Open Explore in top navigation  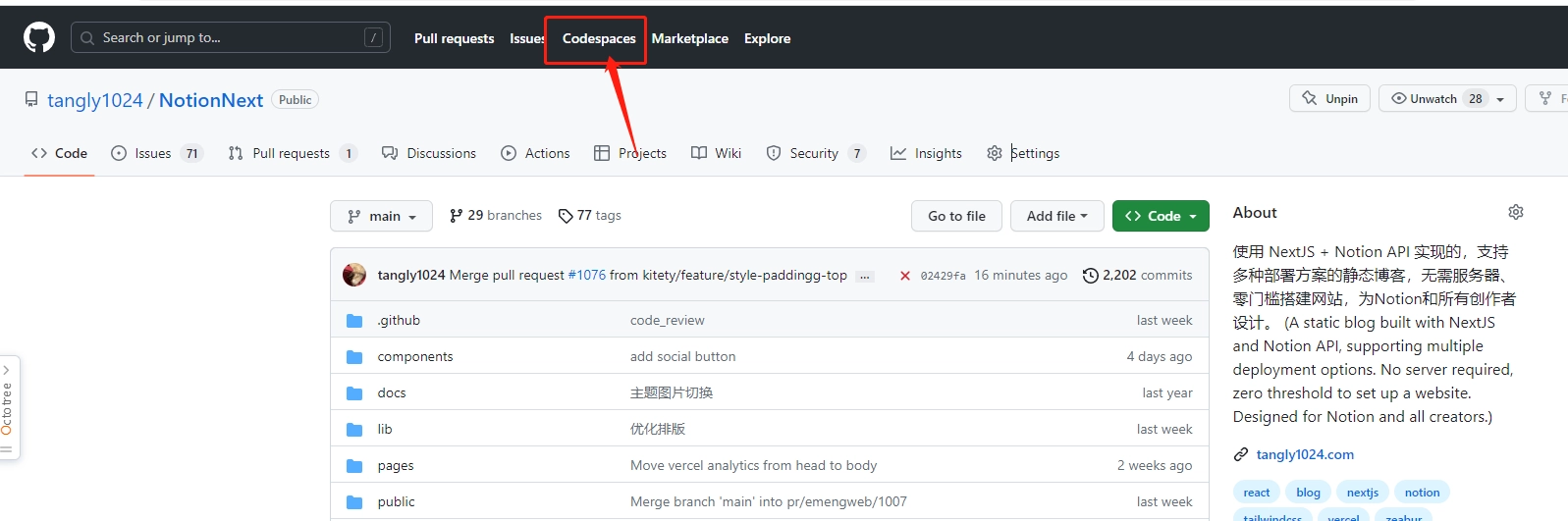click(x=767, y=38)
